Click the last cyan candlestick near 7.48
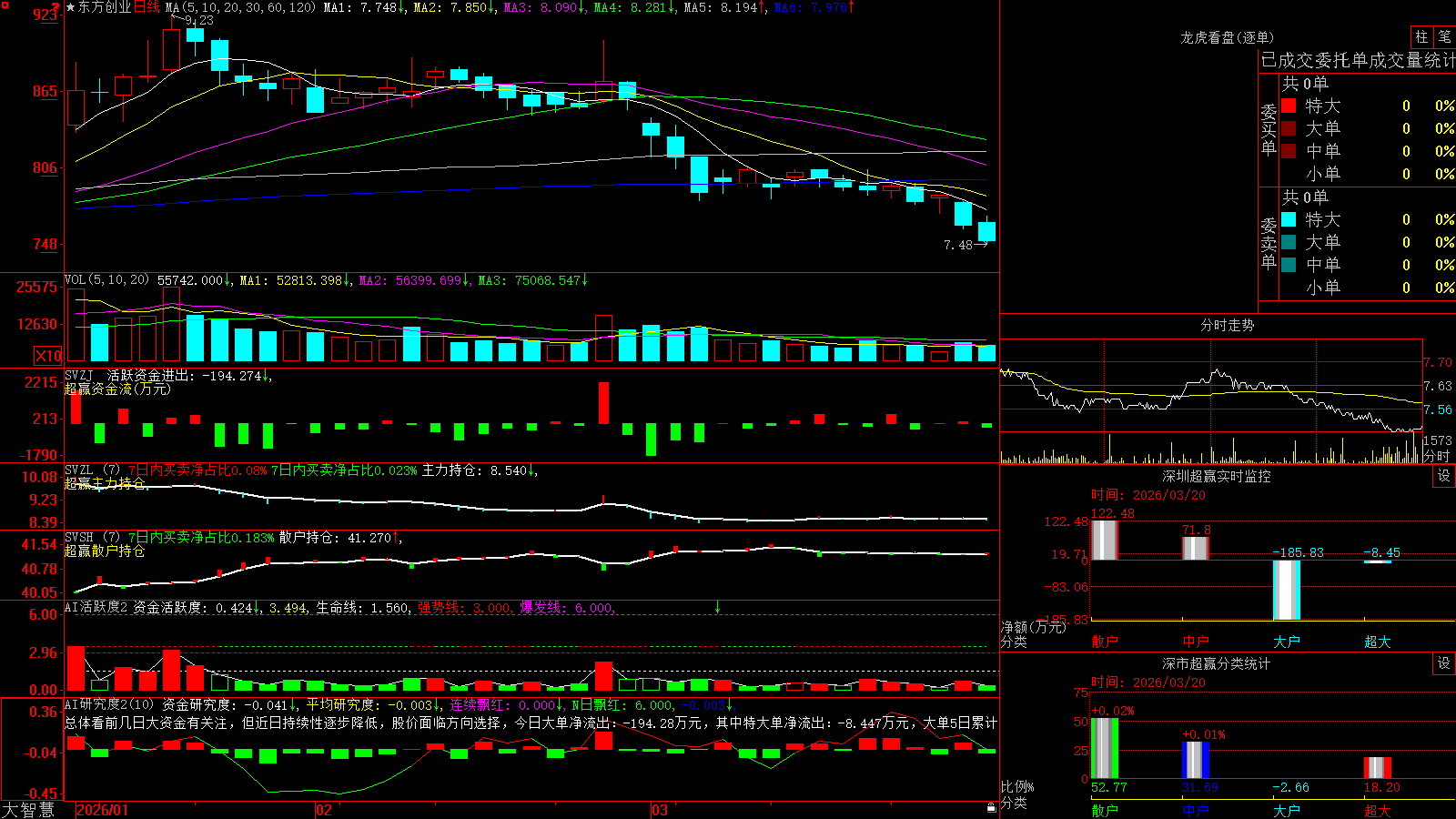The image size is (1456, 819). 986,231
